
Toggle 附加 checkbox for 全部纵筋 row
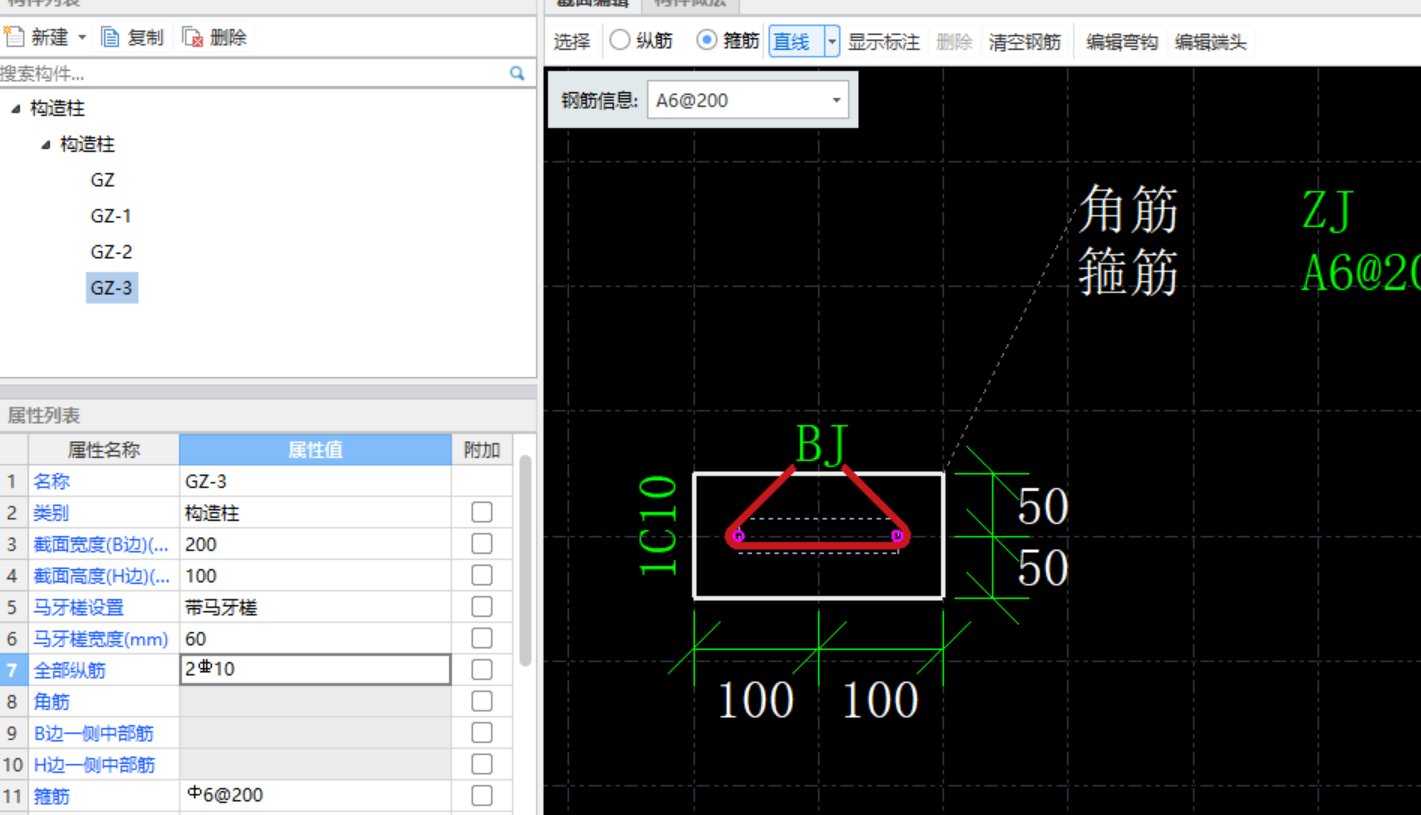point(482,669)
